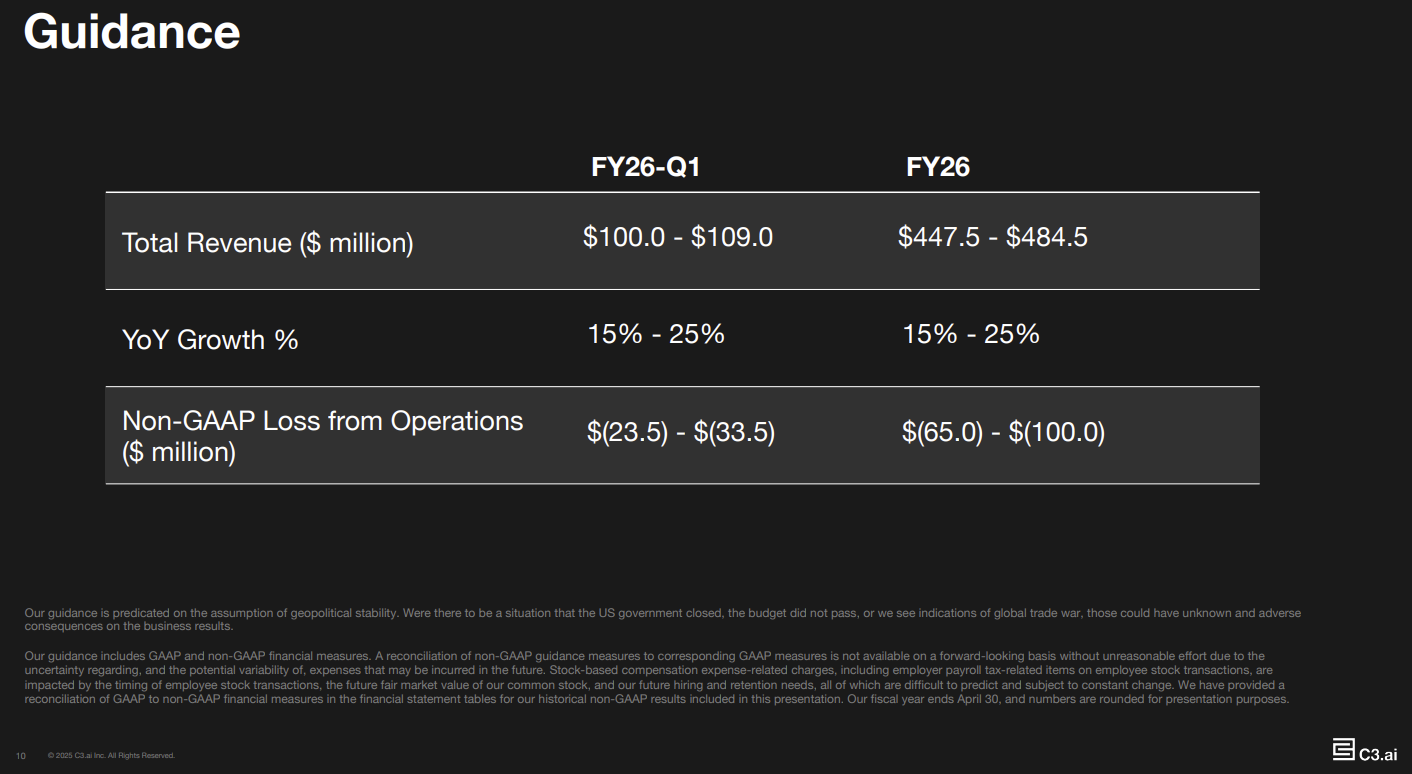Click FY26 15% - 25% growth value
This screenshot has height=774, width=1412.
(x=971, y=334)
